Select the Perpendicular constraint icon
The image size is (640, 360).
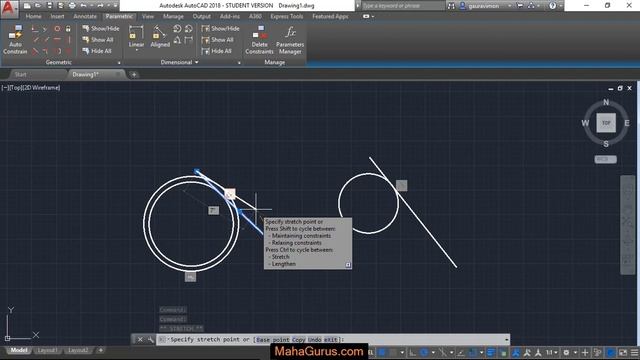point(46,40)
